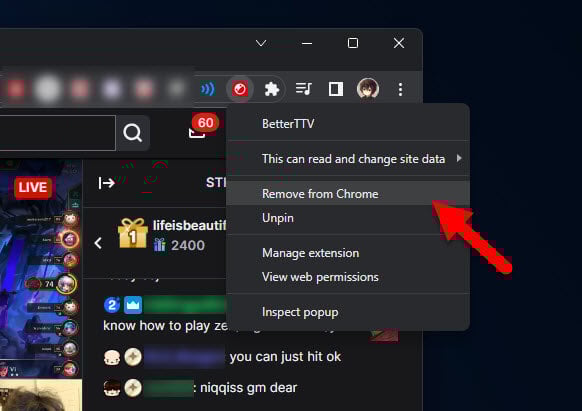
Task: Click the 'you can just hit ok' message
Action: 285,356
